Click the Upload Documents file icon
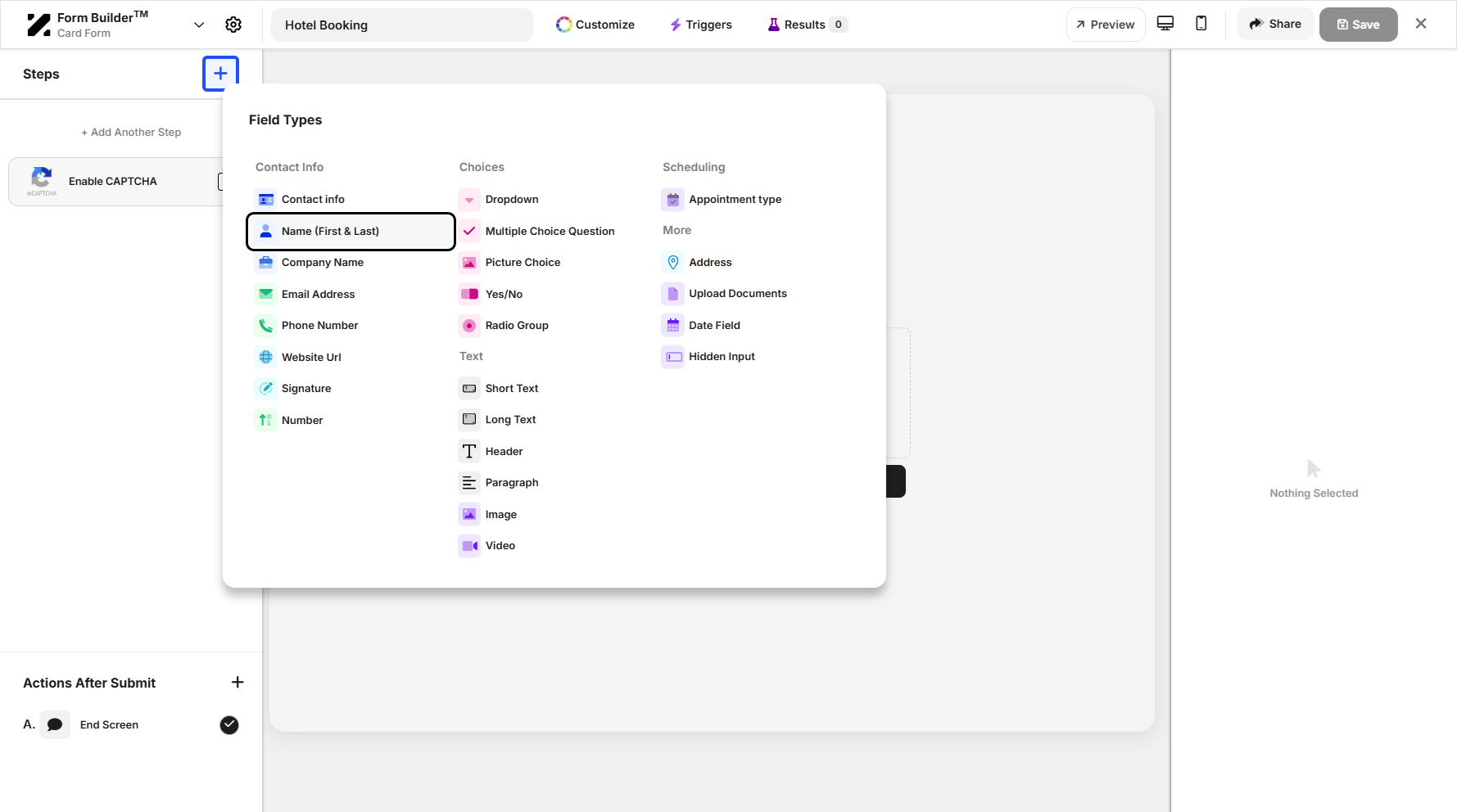 (x=672, y=293)
